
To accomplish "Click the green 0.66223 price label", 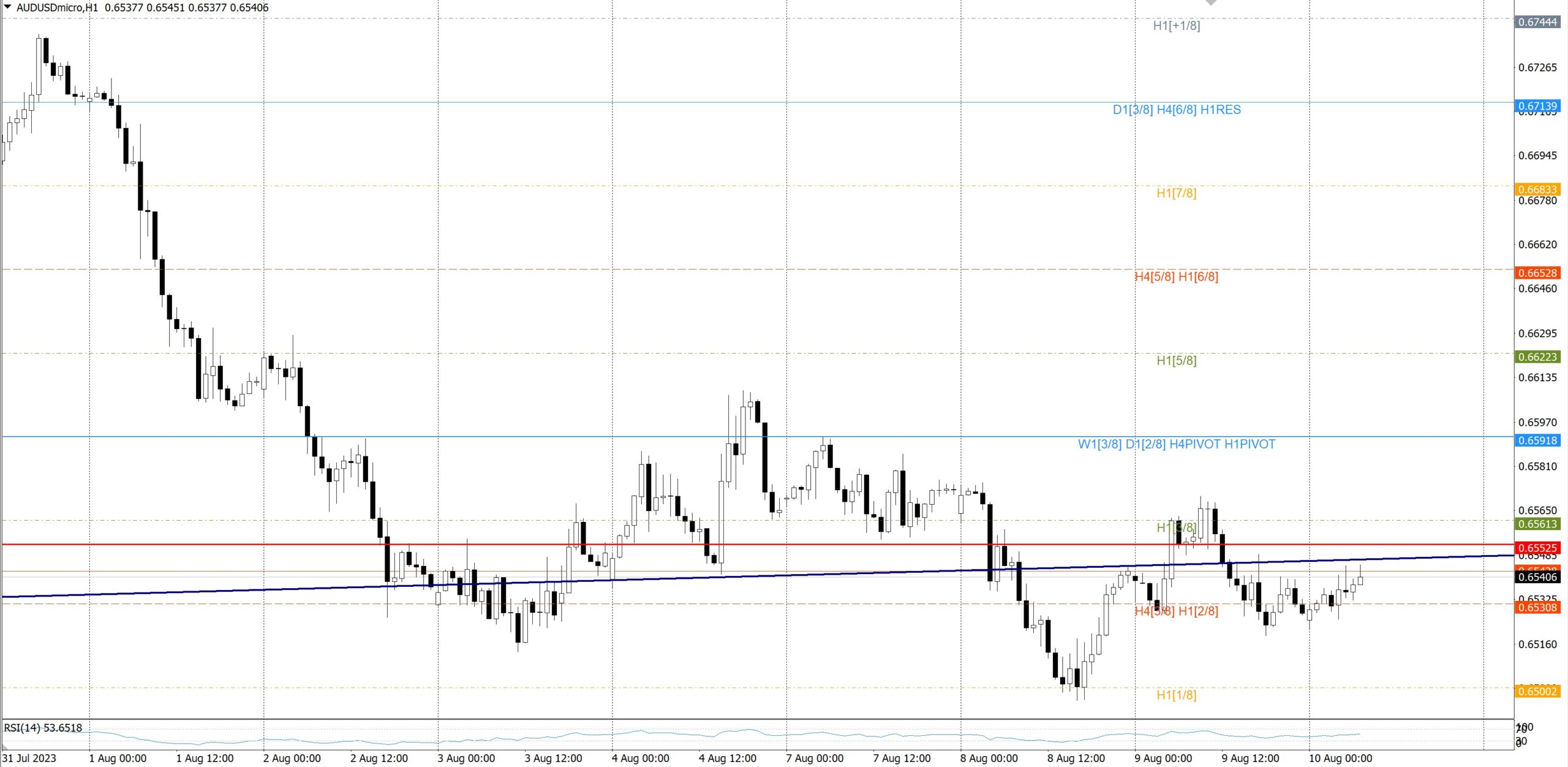I will (x=1537, y=357).
